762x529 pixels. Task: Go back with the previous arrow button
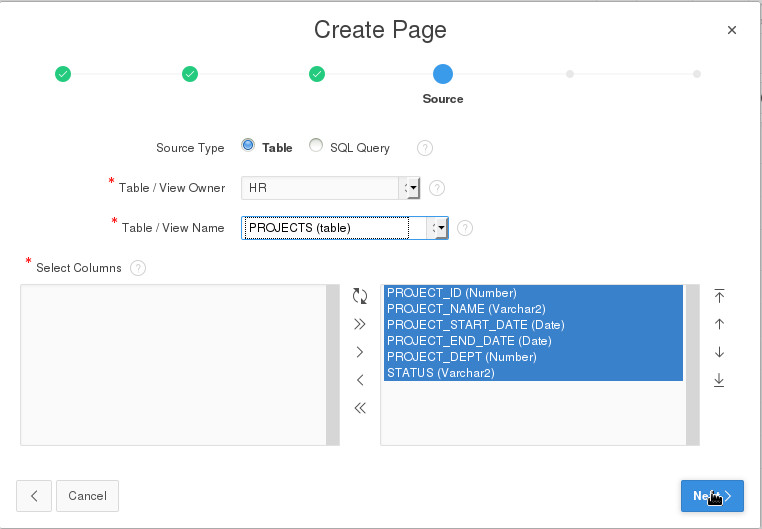tap(34, 496)
